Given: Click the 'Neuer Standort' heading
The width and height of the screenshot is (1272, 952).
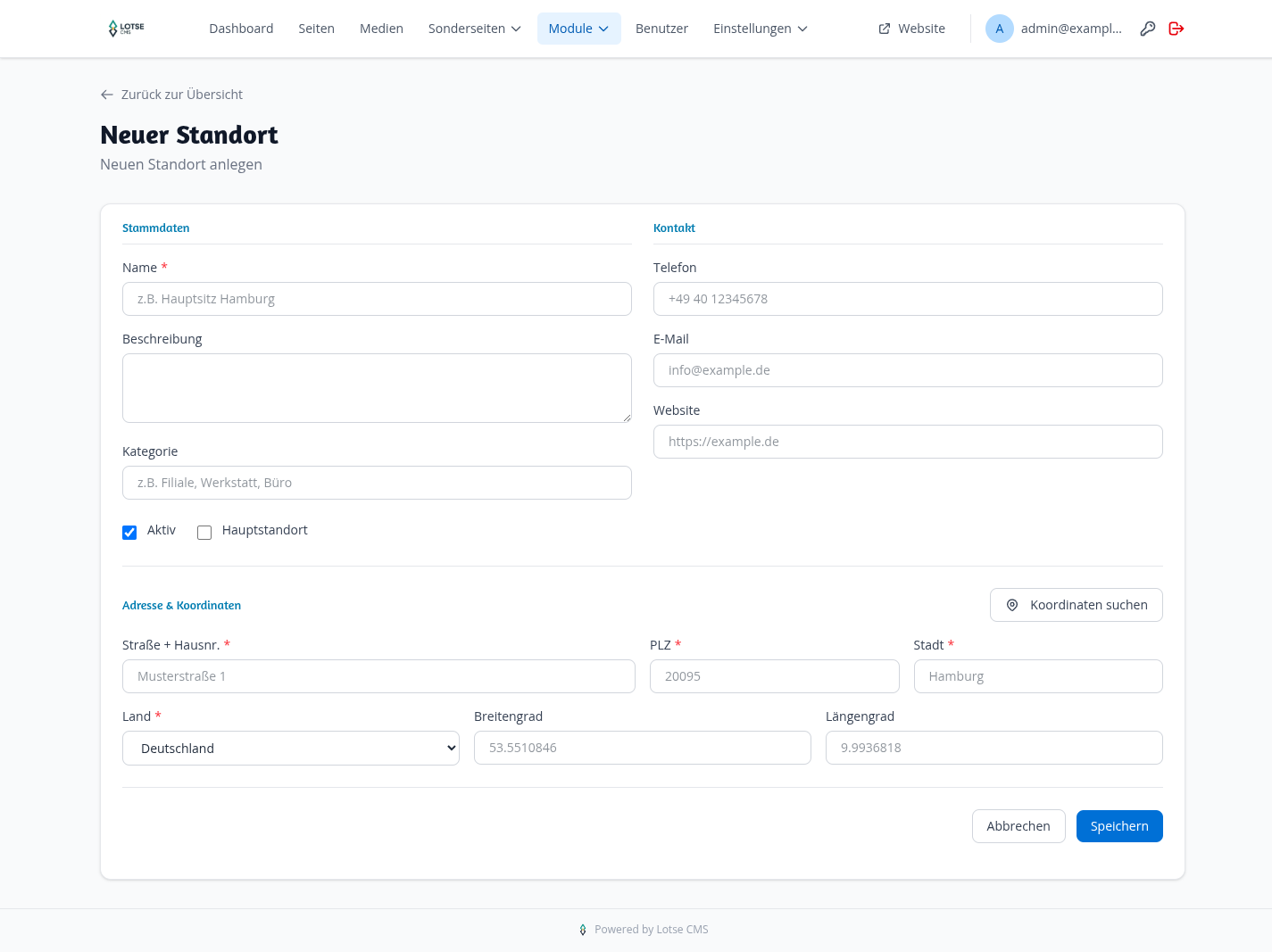Looking at the screenshot, I should point(189,135).
